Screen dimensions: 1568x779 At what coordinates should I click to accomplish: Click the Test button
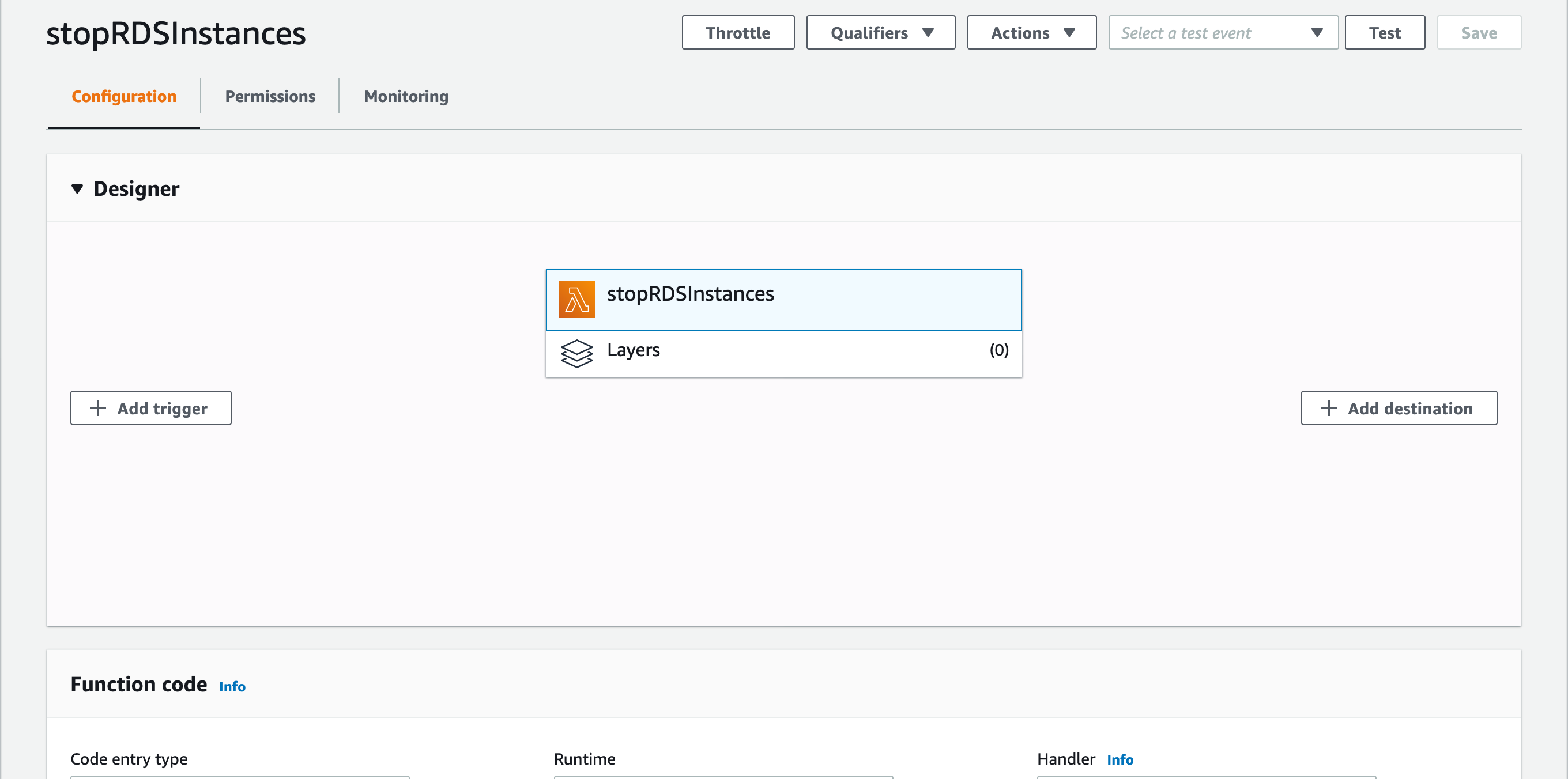click(x=1384, y=33)
